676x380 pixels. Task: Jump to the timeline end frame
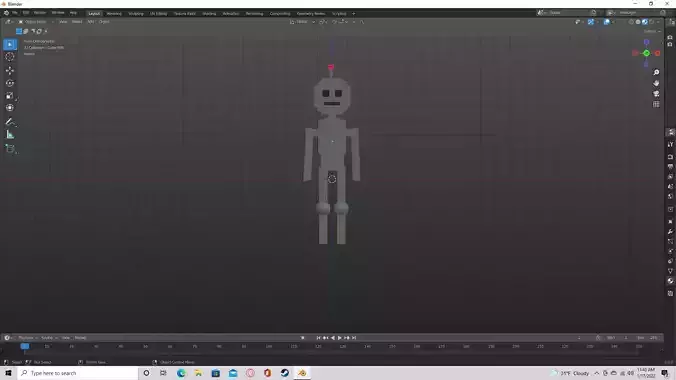354,338
